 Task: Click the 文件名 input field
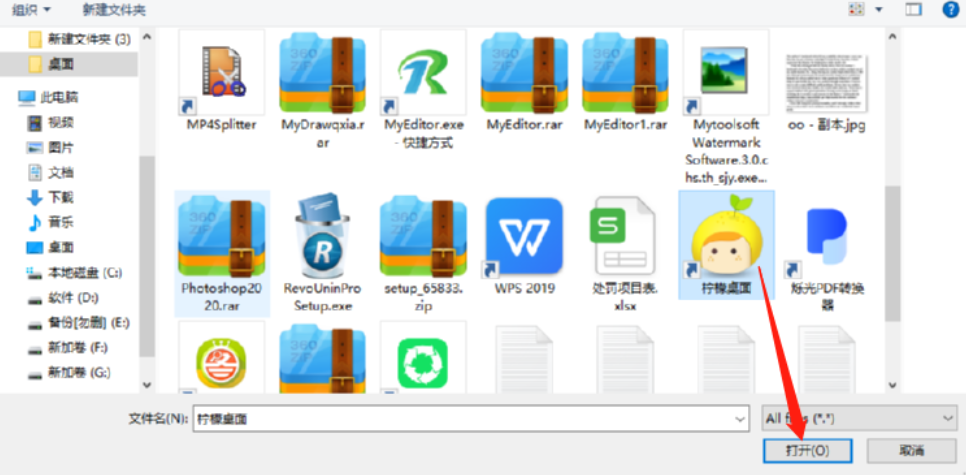click(x=471, y=419)
